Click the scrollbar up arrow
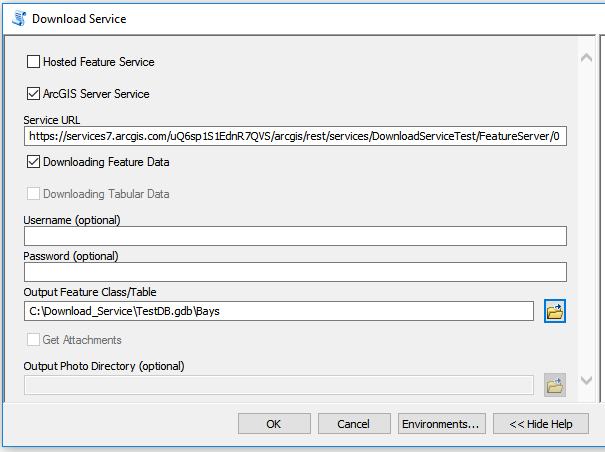Viewport: 605px width, 452px height. click(x=588, y=59)
